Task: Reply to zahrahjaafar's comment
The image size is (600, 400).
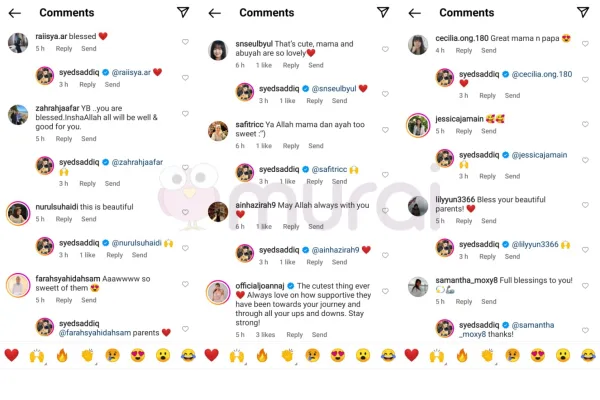Action: pyautogui.click(x=64, y=139)
